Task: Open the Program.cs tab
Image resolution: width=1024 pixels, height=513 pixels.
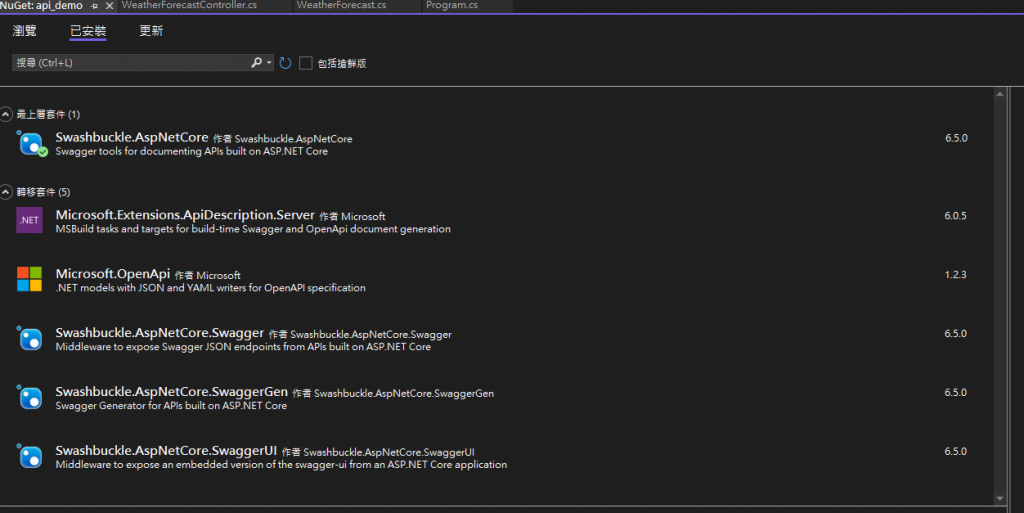Action: 452,5
